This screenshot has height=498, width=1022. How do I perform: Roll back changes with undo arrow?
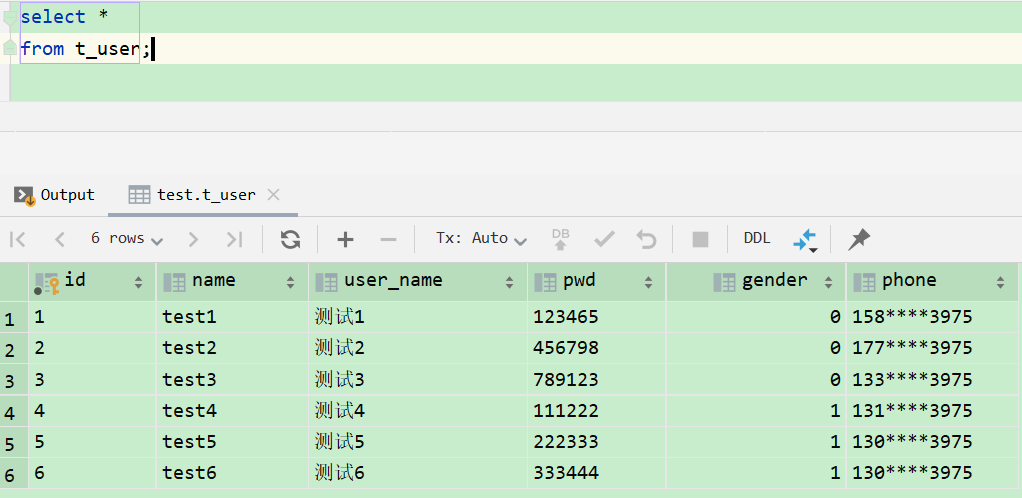(x=647, y=239)
